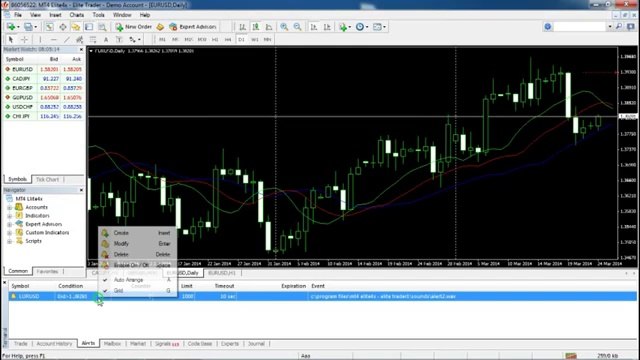
Task: Select the M1 timeframe button
Action: coord(162,40)
